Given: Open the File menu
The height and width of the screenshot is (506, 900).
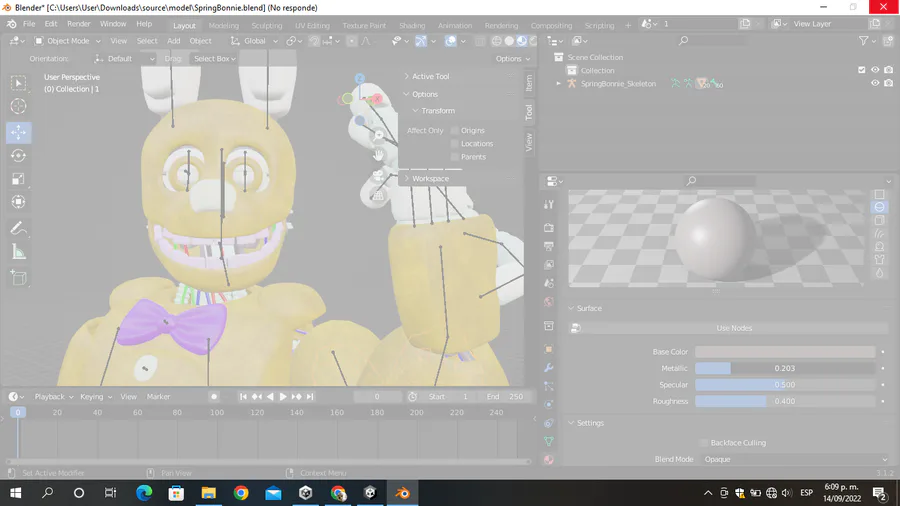Looking at the screenshot, I should pos(29,24).
